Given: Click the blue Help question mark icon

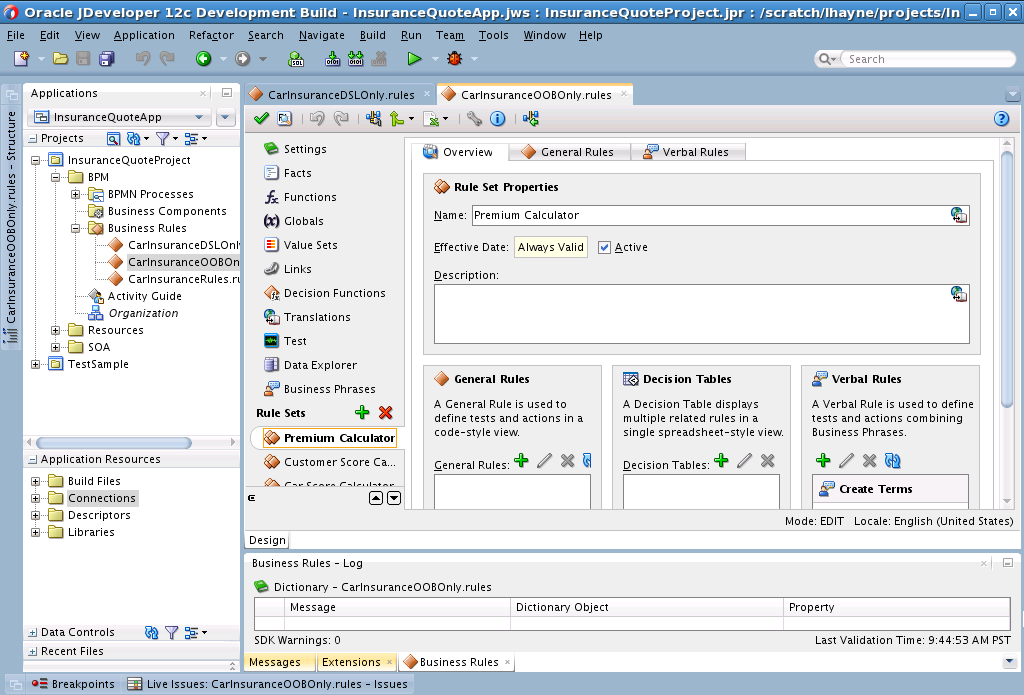Looking at the screenshot, I should (x=1001, y=118).
